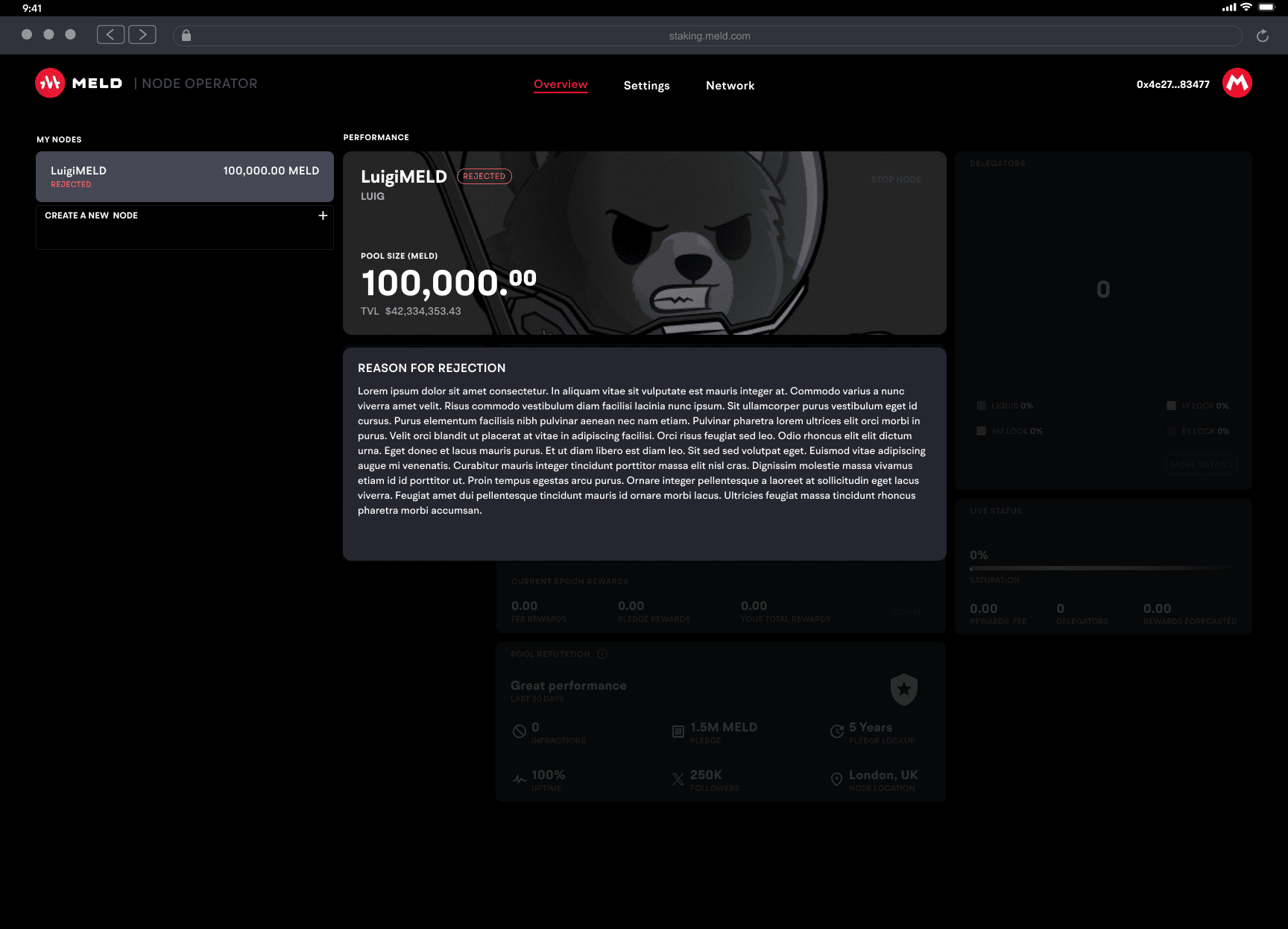The width and height of the screenshot is (1288, 929).
Task: Click the location pin icon near London, UK
Action: point(836,779)
